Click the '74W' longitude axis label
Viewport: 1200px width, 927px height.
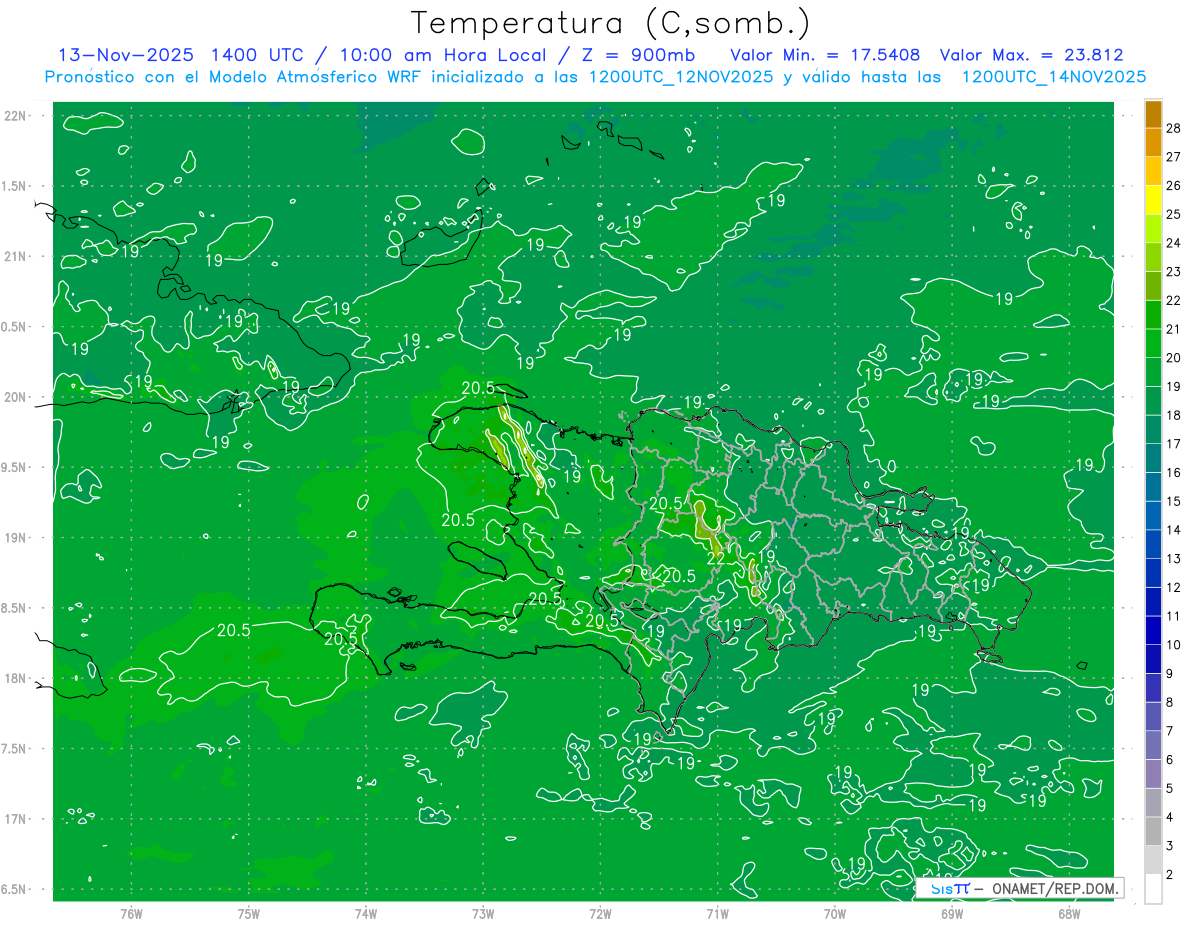(x=365, y=913)
